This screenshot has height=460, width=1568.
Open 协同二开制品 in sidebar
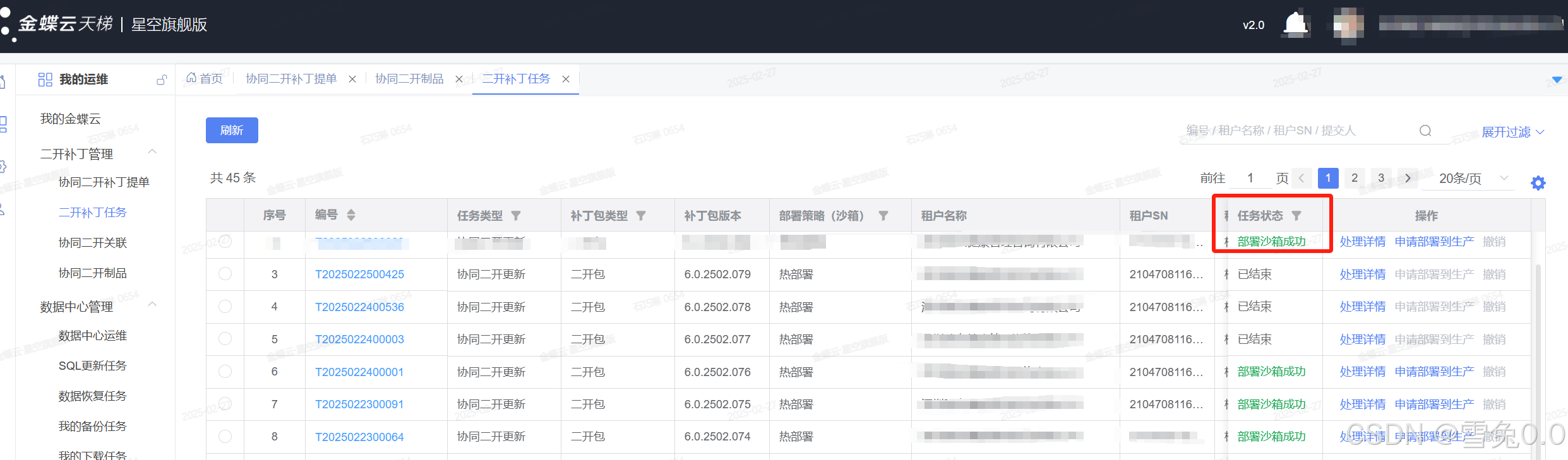click(x=93, y=273)
